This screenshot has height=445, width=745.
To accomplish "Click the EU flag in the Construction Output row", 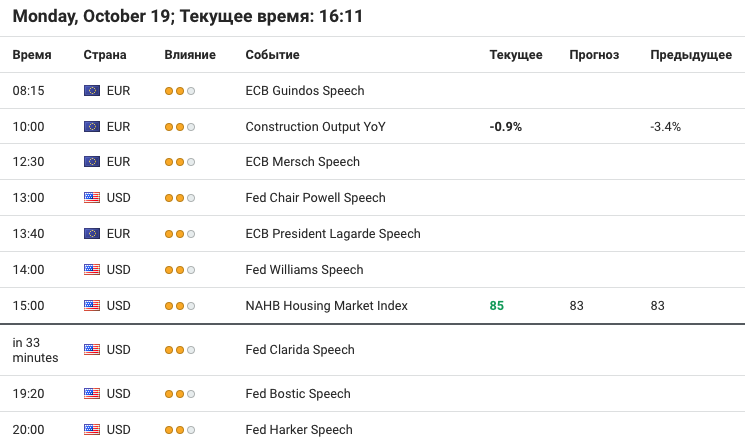I will 92,126.
